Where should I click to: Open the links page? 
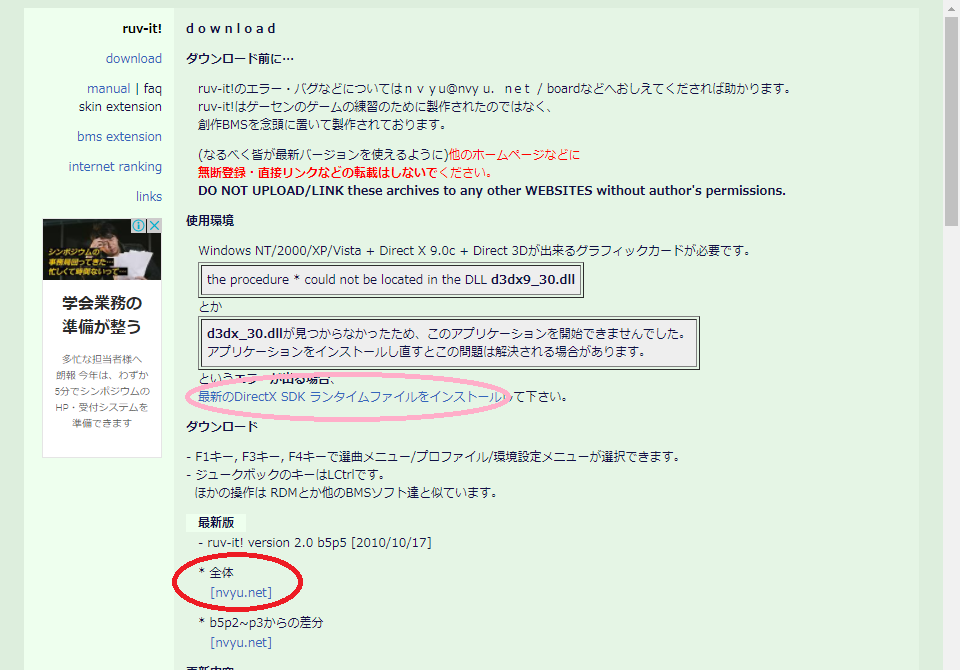pos(149,197)
